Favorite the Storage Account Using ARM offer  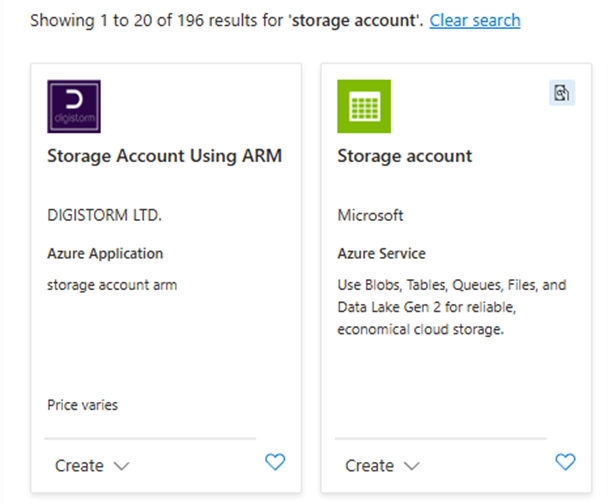pyautogui.click(x=275, y=462)
